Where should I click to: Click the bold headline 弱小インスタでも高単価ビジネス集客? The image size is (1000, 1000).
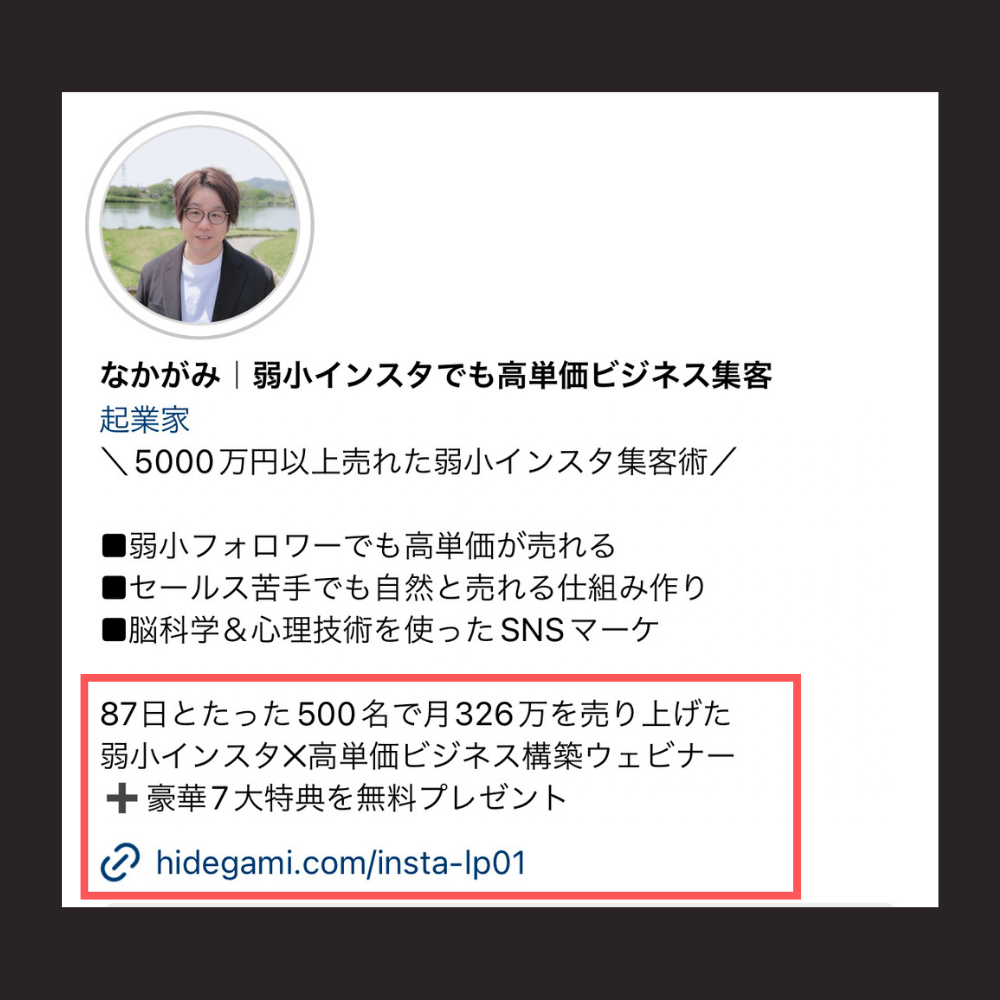(x=513, y=375)
